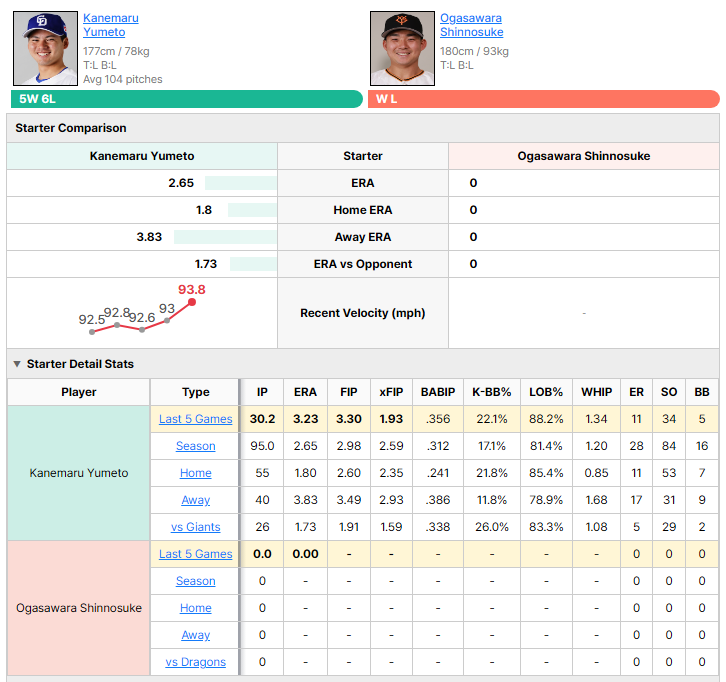
Task: Open Kanemaru's Away stats link
Action: coord(195,500)
